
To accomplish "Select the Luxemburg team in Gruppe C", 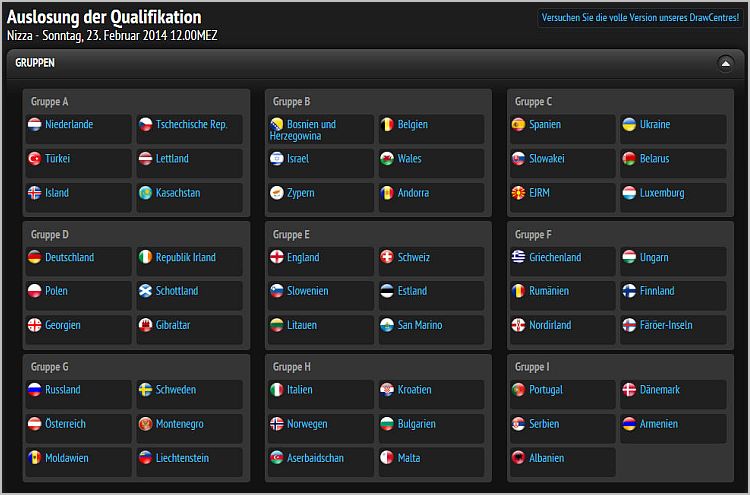I will (662, 193).
